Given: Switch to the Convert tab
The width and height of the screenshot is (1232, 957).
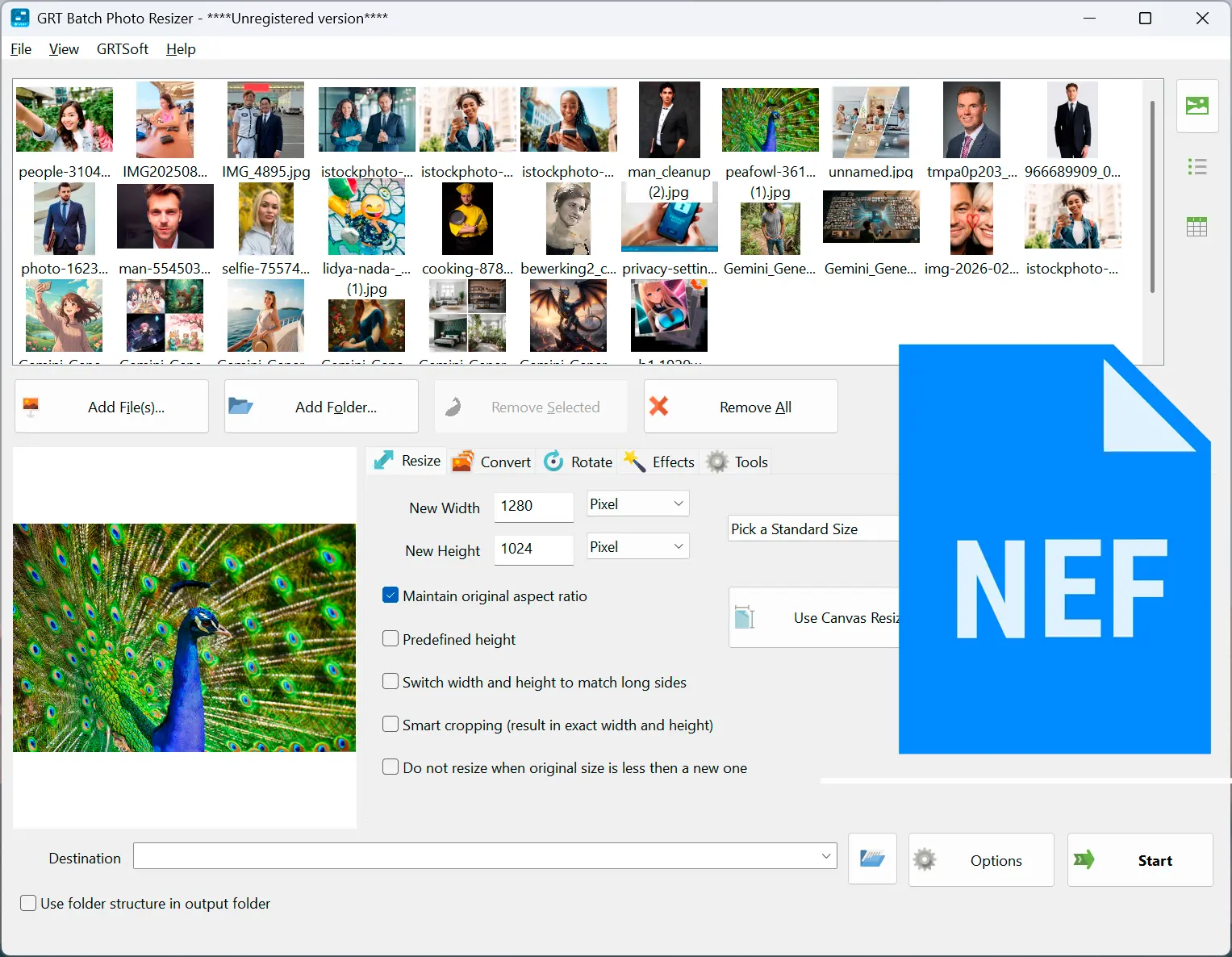Looking at the screenshot, I should (492, 462).
